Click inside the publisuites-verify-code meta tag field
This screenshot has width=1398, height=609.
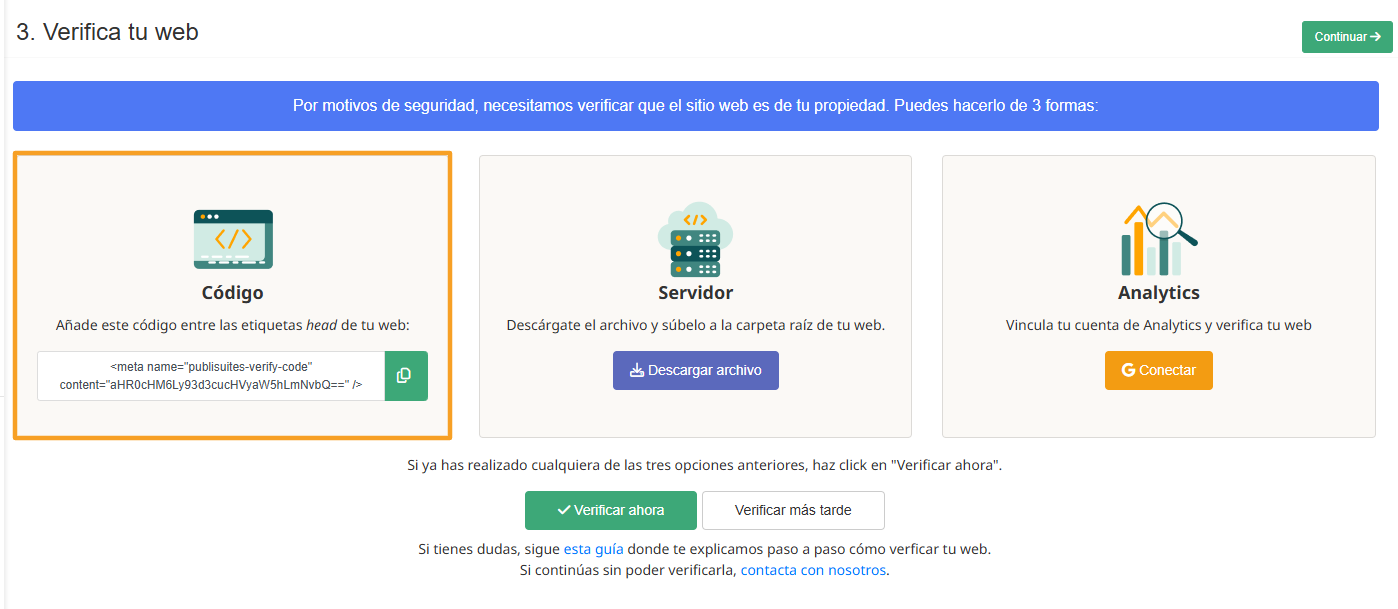211,376
